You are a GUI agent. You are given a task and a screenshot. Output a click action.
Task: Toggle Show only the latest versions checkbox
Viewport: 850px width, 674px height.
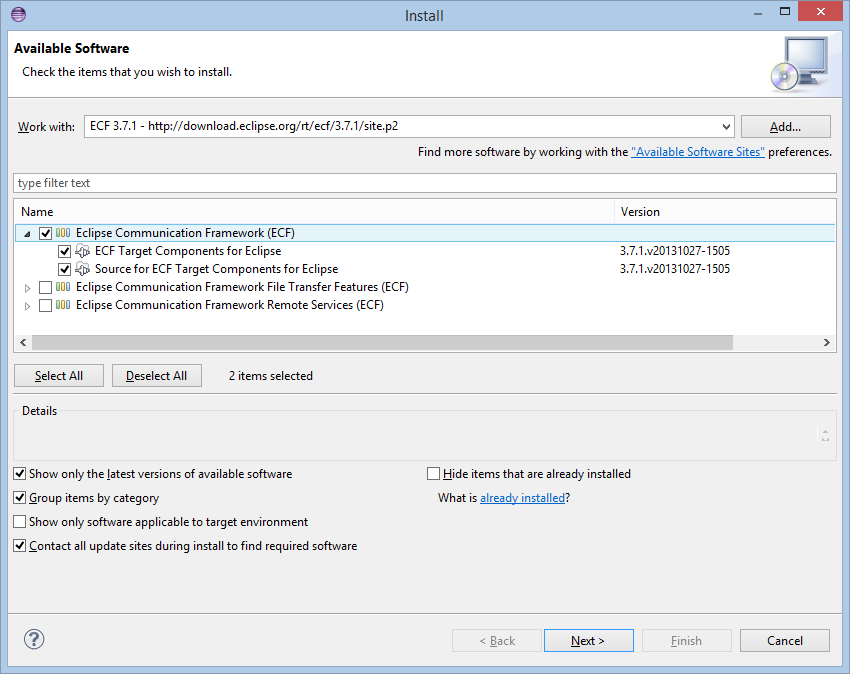click(20, 474)
